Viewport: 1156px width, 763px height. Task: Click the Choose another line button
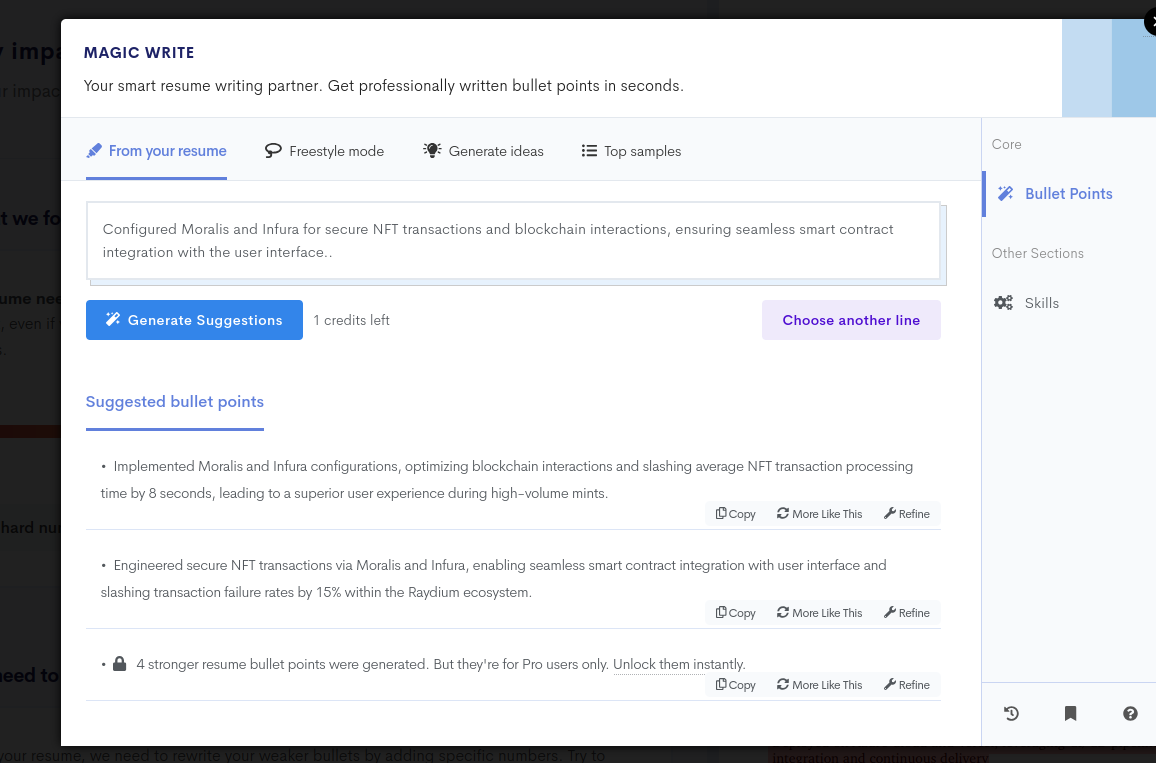point(851,320)
